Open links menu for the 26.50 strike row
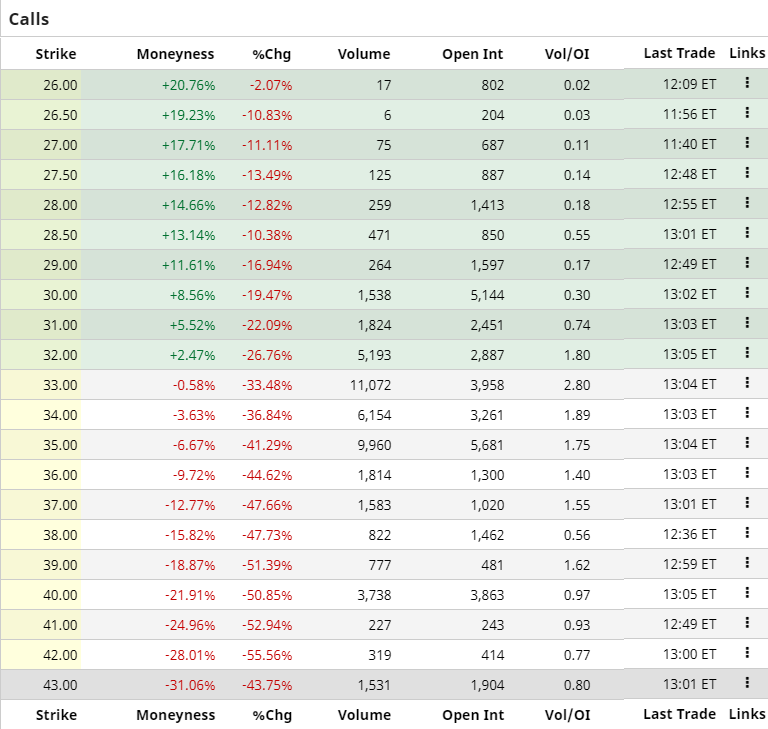Image resolution: width=768 pixels, height=729 pixels. [747, 113]
